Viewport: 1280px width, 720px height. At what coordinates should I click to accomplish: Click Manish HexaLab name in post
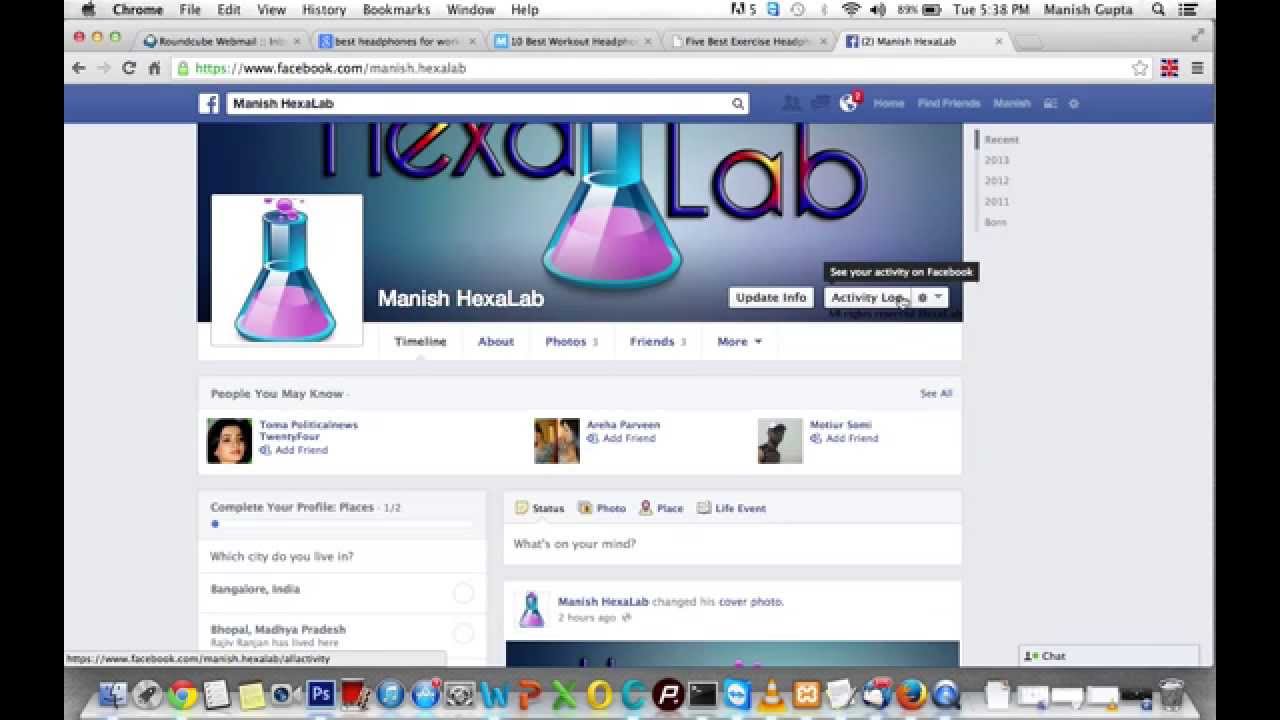click(x=603, y=602)
